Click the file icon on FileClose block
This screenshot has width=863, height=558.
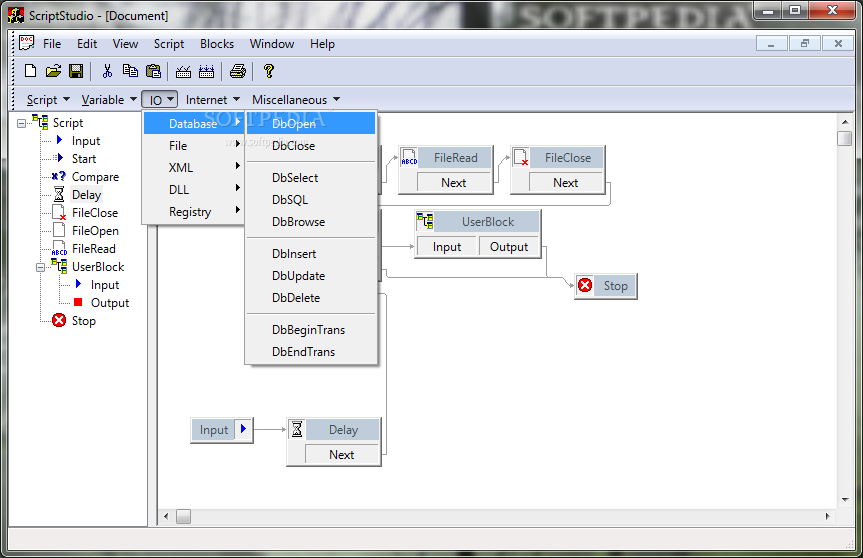[x=521, y=158]
